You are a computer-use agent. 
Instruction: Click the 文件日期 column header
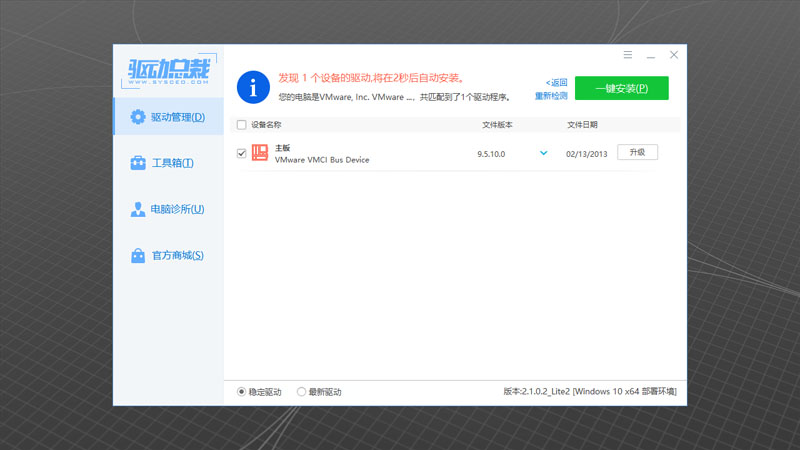pyautogui.click(x=582, y=125)
